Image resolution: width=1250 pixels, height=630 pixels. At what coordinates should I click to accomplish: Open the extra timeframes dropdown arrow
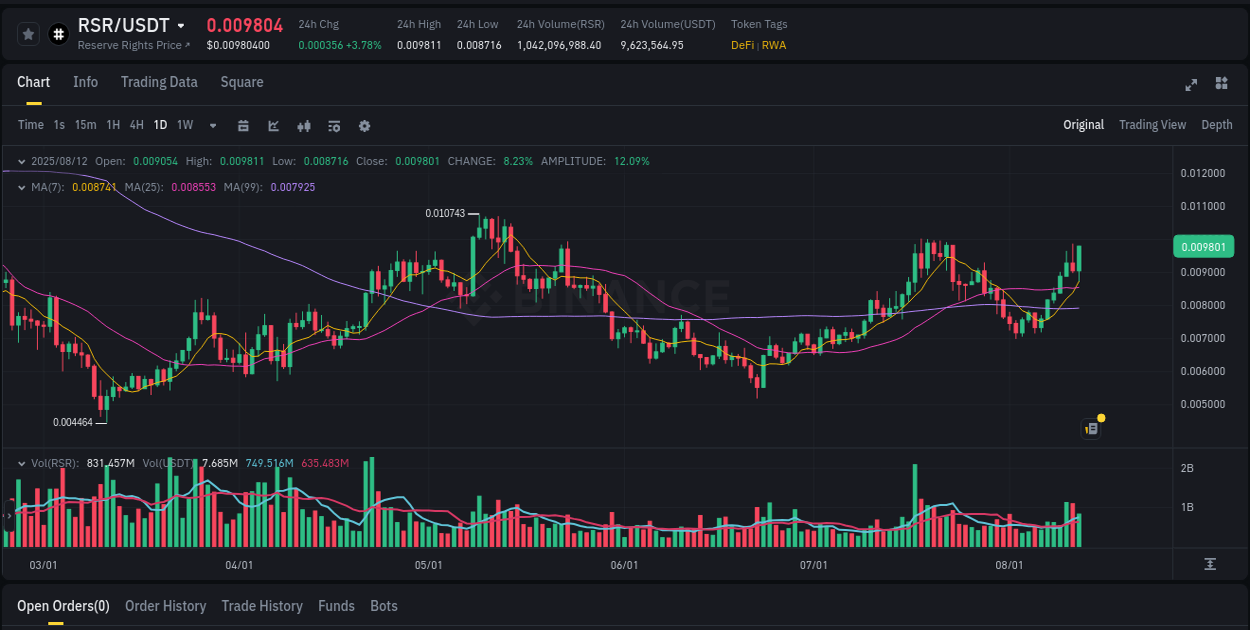pyautogui.click(x=211, y=125)
